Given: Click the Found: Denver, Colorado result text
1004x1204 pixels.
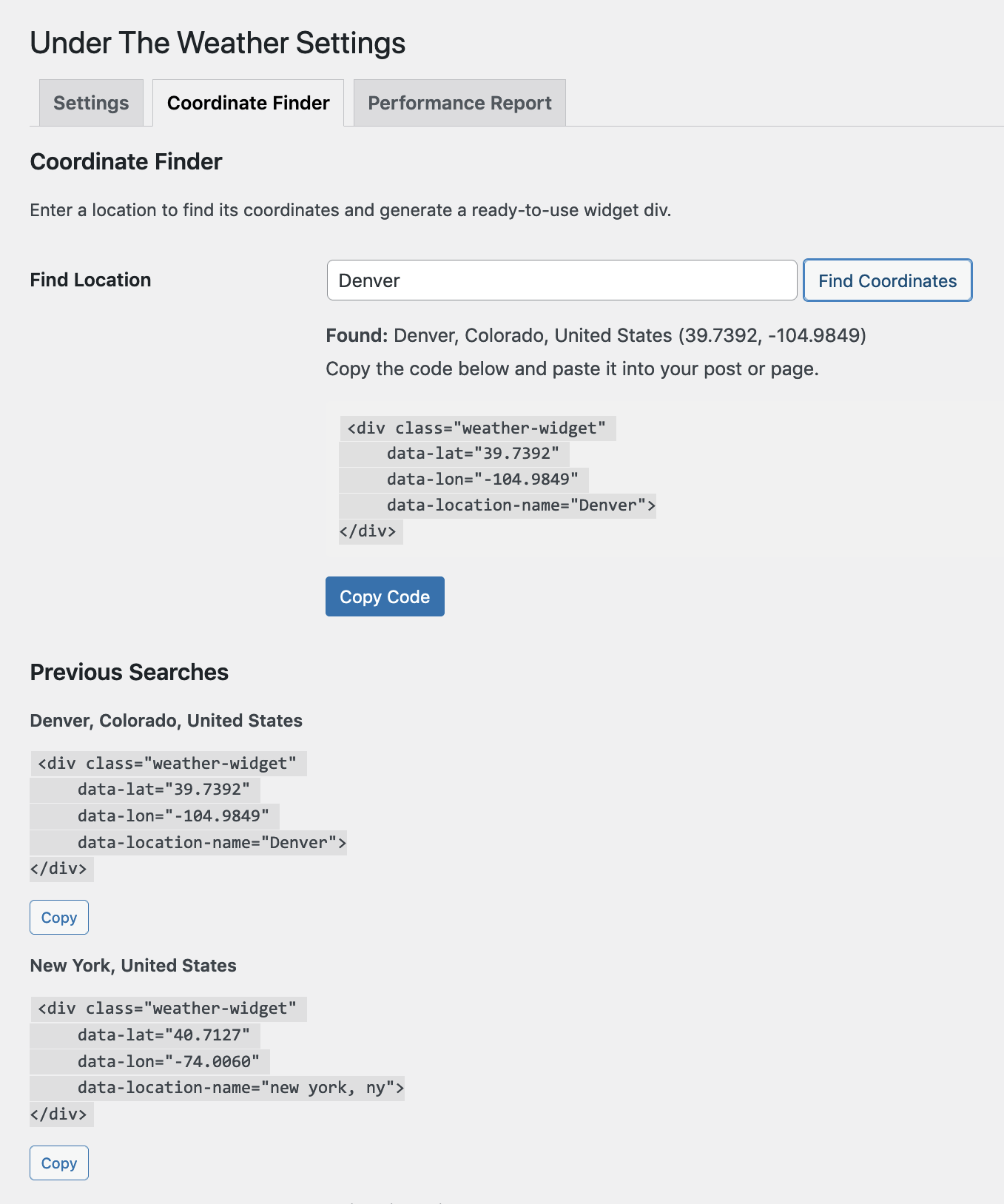Looking at the screenshot, I should tap(596, 336).
